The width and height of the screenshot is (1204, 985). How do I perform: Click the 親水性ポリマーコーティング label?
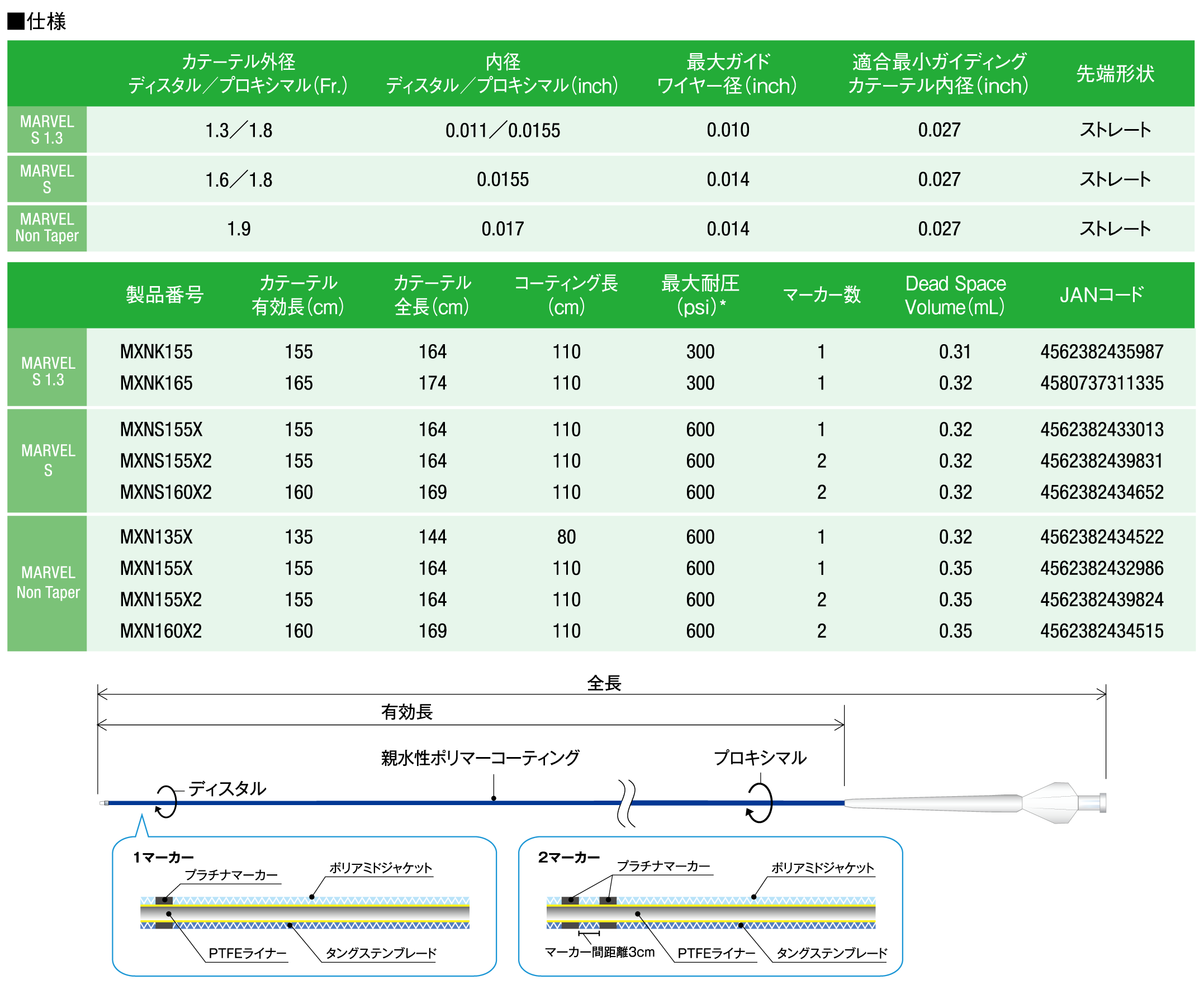[x=480, y=758]
